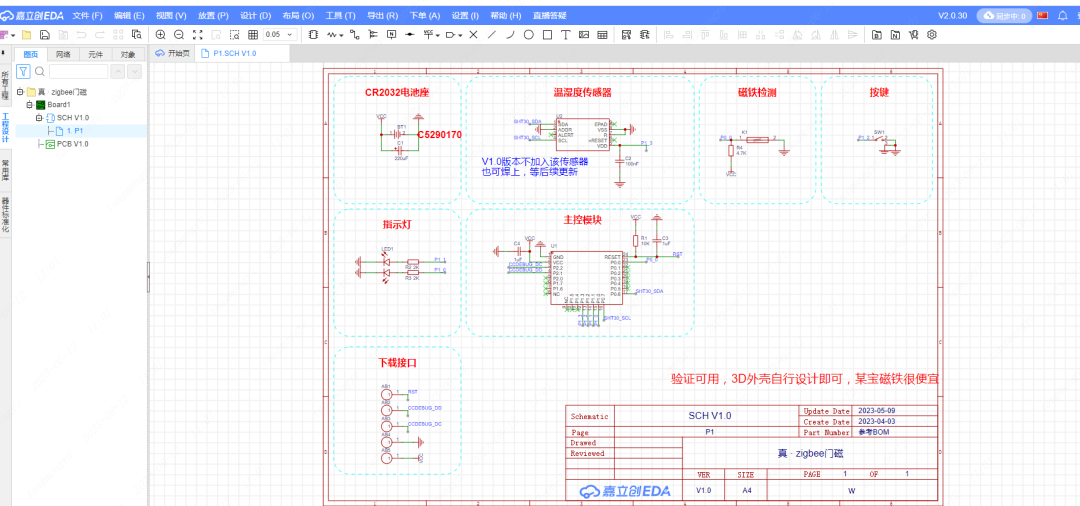
Task: Collapse the 真 · zigbee门磁 project node
Action: click(21, 92)
